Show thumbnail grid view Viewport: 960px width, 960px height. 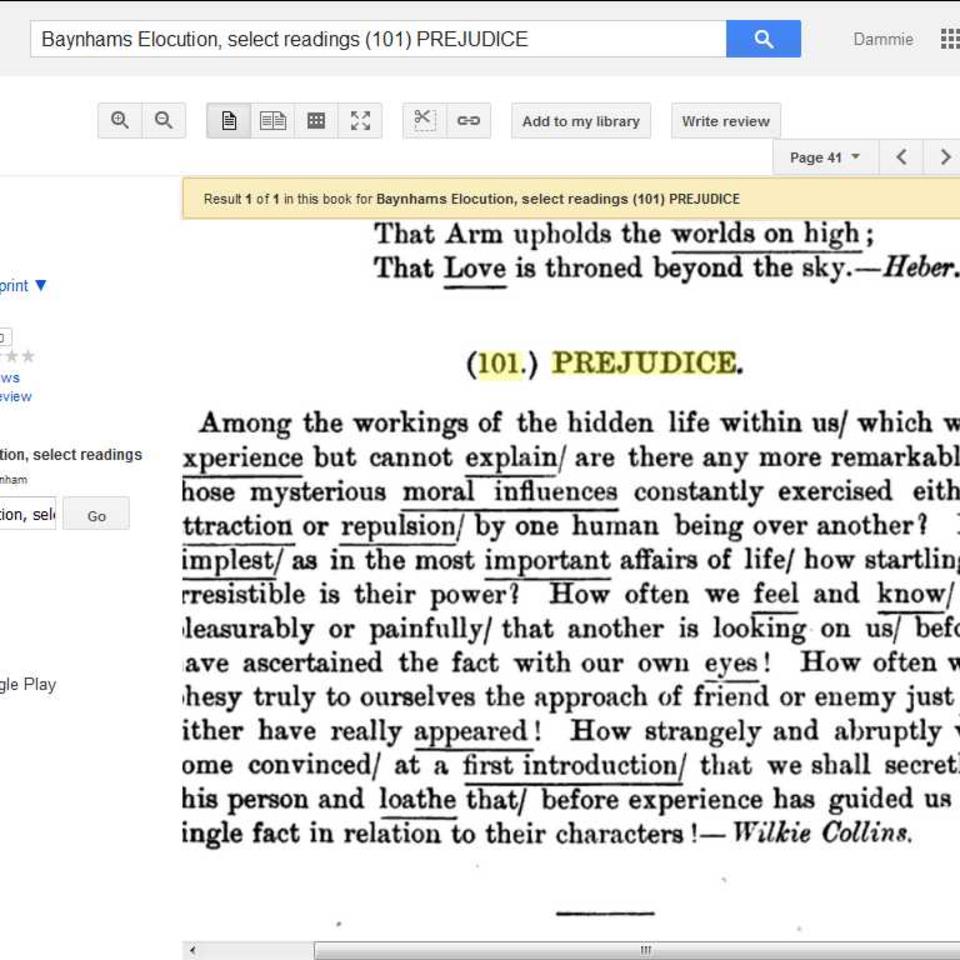[x=316, y=121]
